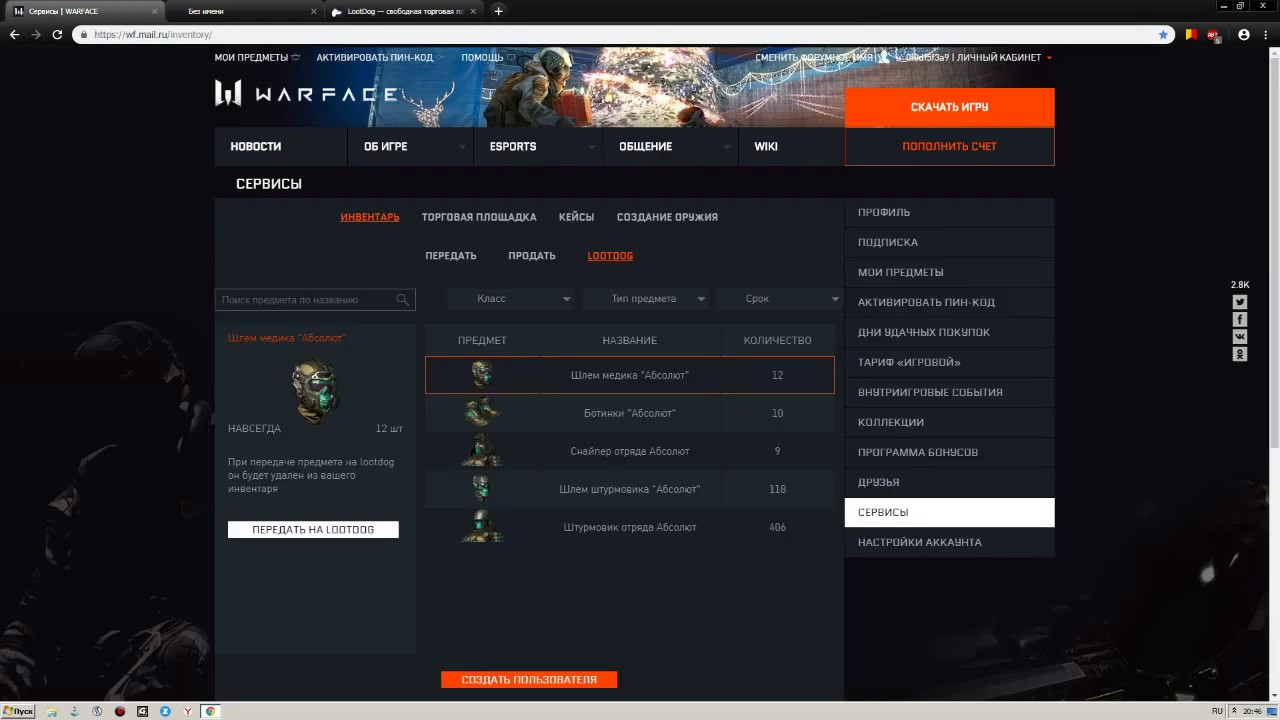1280x720 pixels.
Task: Select the LOOTDOG sub-tab
Action: [610, 256]
